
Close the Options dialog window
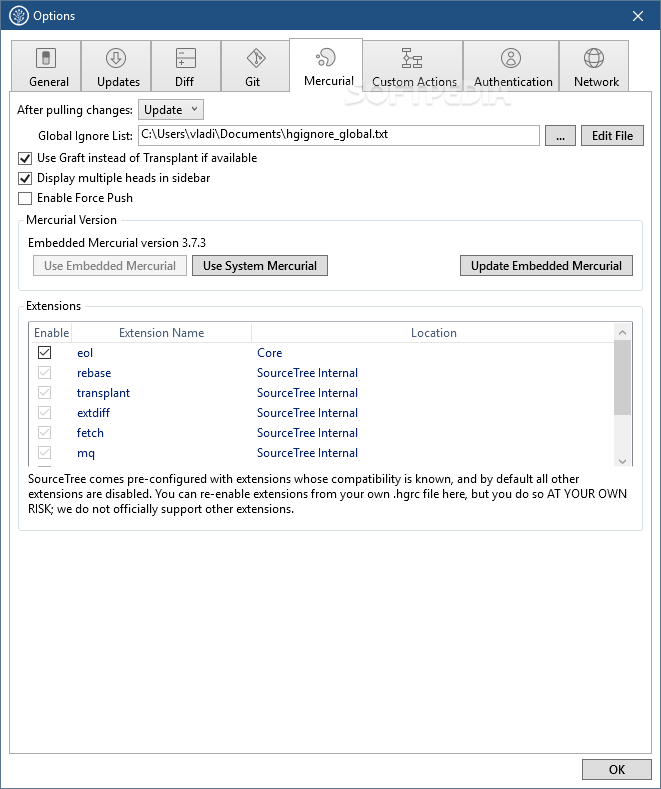click(x=638, y=16)
